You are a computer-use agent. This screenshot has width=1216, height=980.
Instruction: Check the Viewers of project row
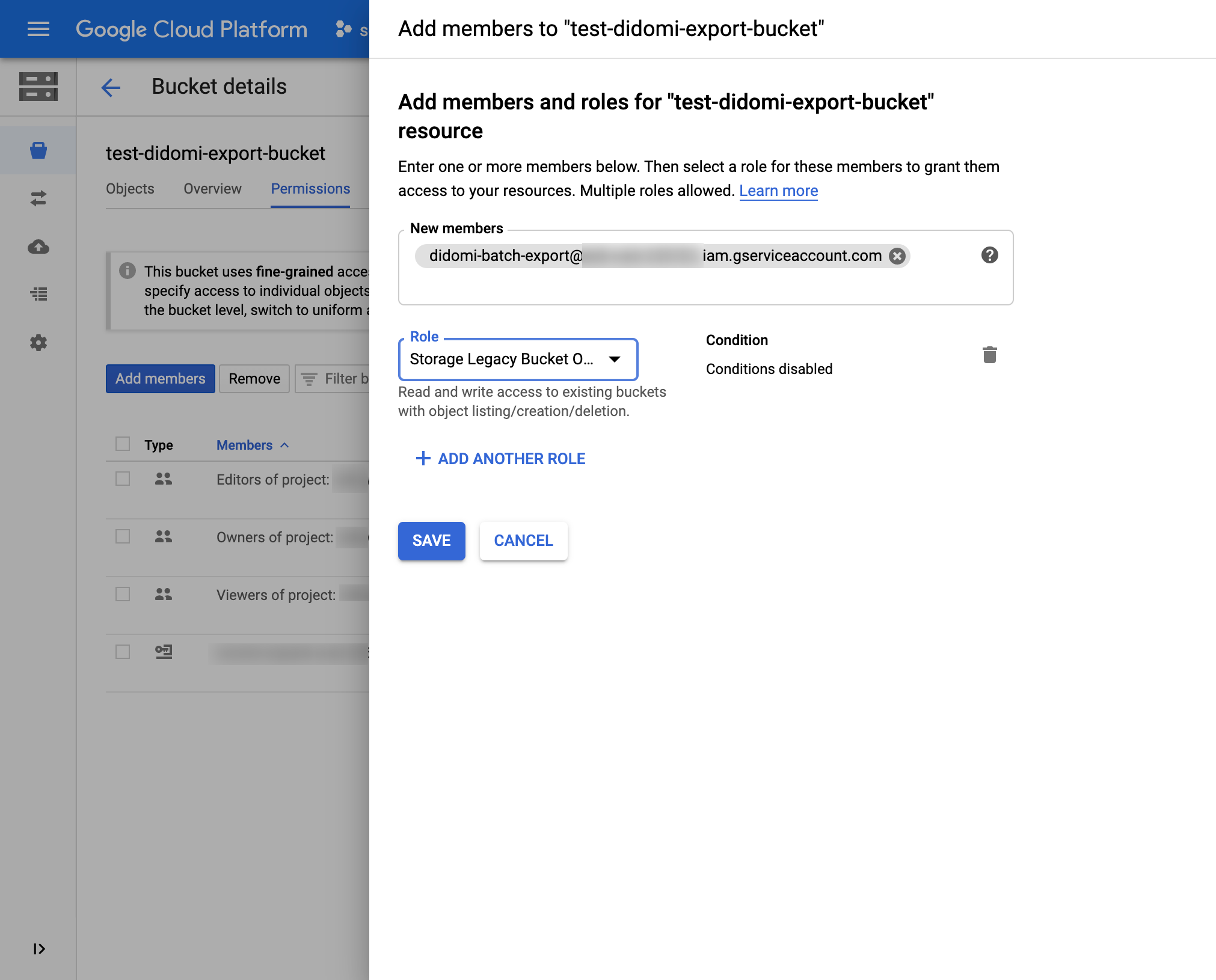pos(123,594)
